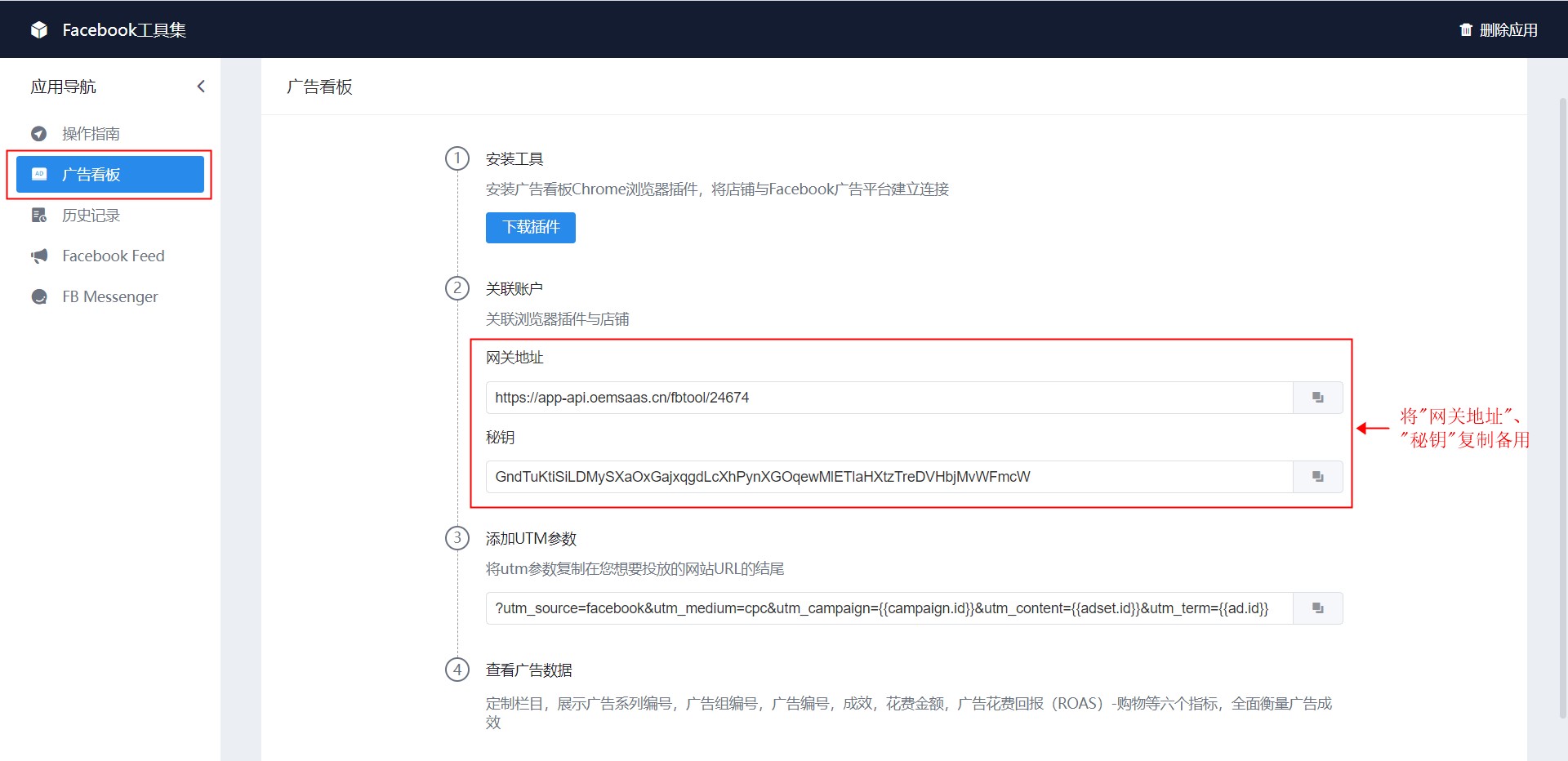Click the FB Messenger chat bubble icon
The height and width of the screenshot is (761, 1568).
[x=38, y=296]
